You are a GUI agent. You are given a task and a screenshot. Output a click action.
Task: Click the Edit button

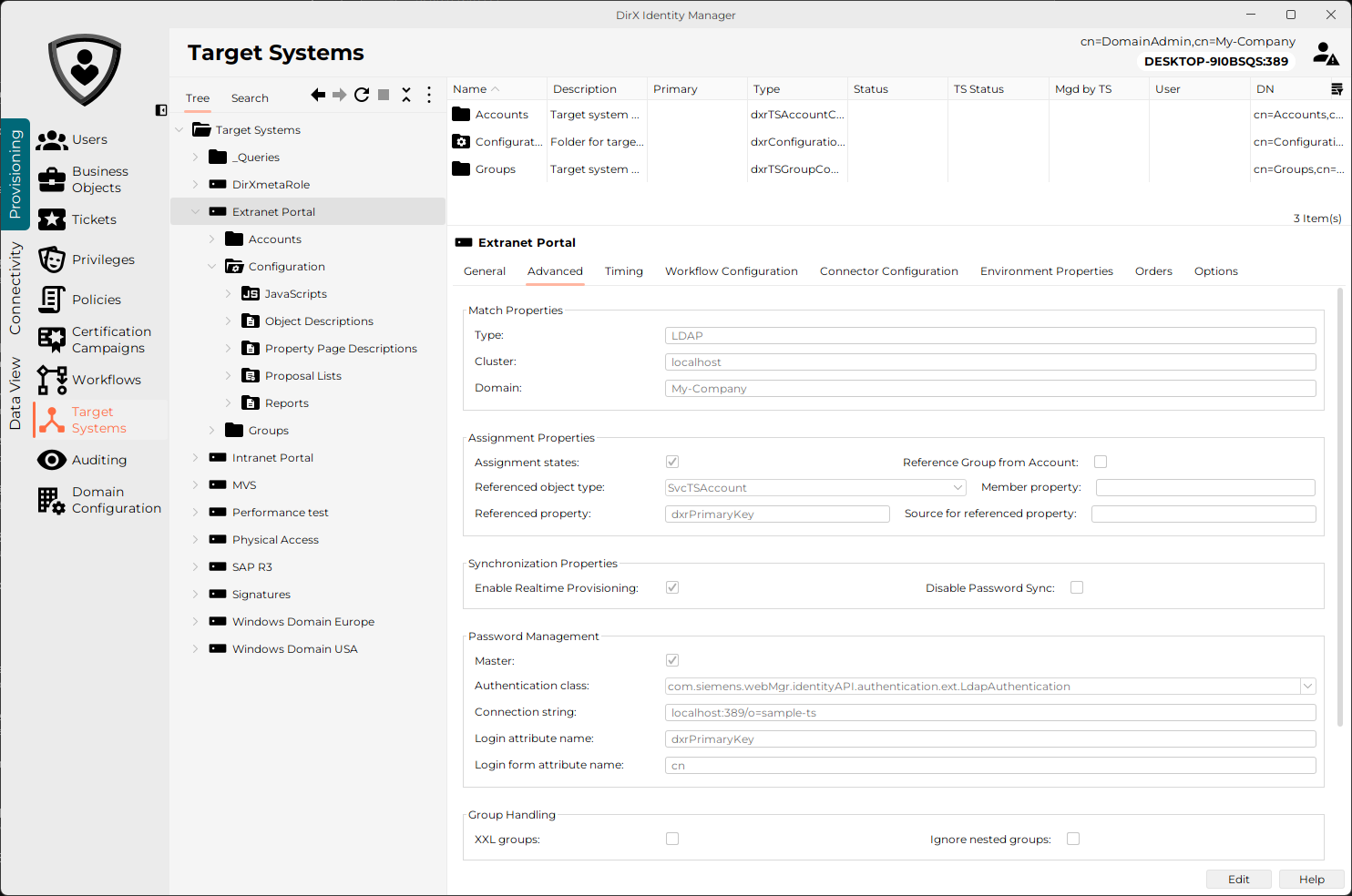tap(1239, 879)
